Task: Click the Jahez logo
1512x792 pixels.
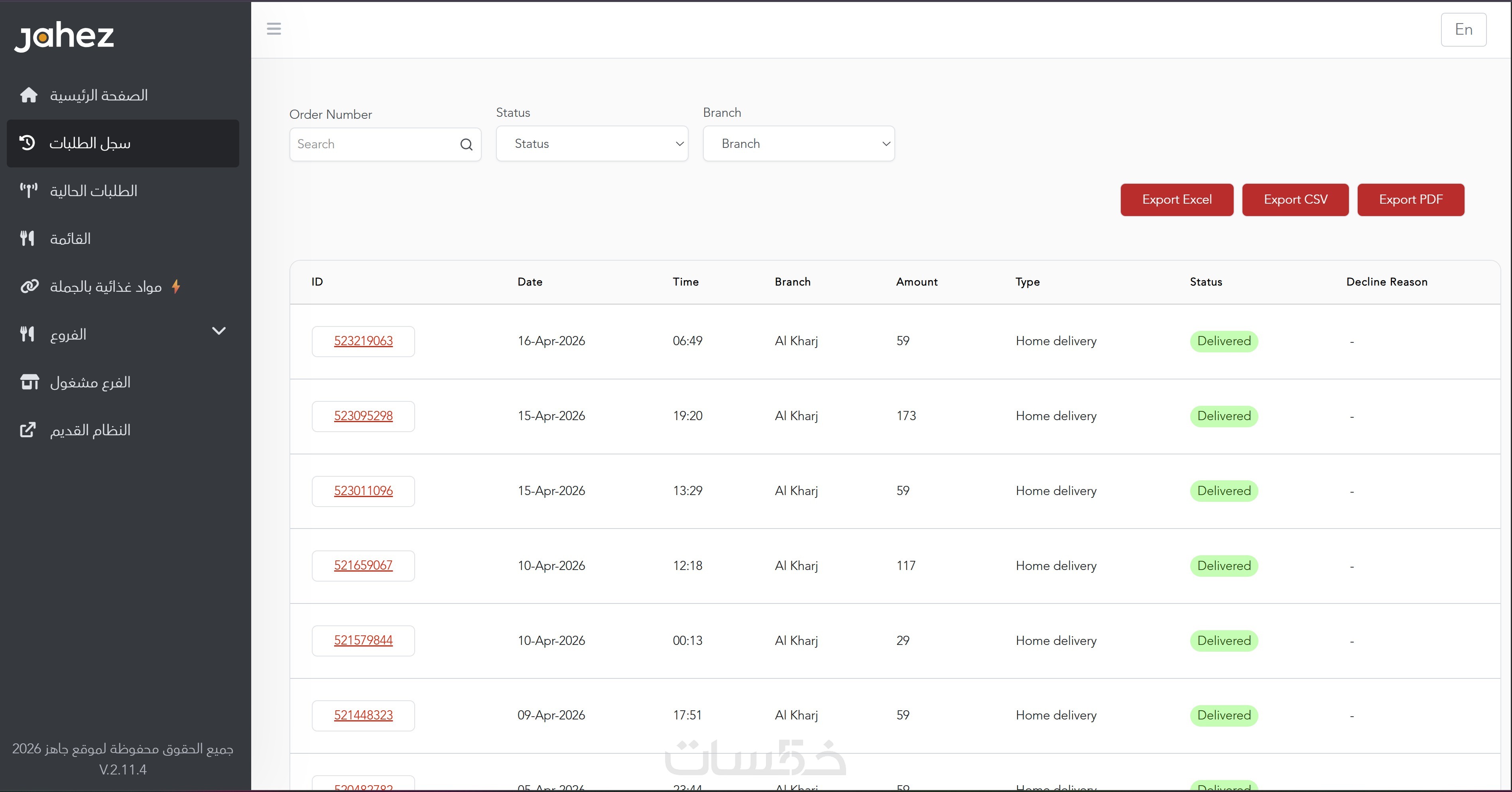Action: (x=64, y=36)
